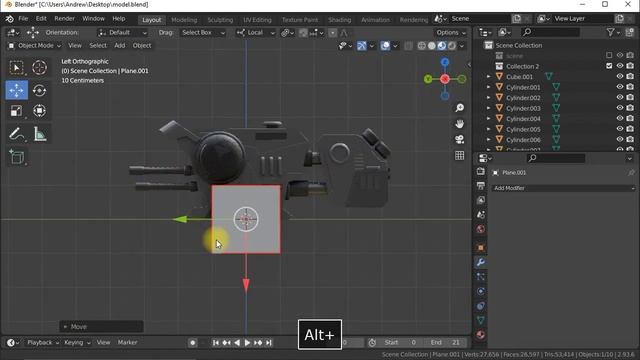Click the End frame field
This screenshot has height=360, width=640.
coord(446,342)
